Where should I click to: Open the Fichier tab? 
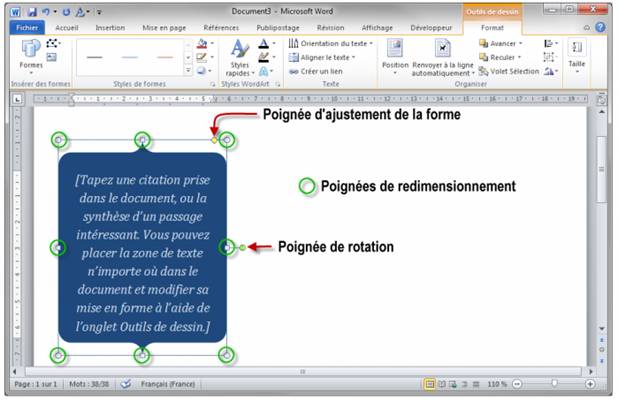(x=27, y=28)
